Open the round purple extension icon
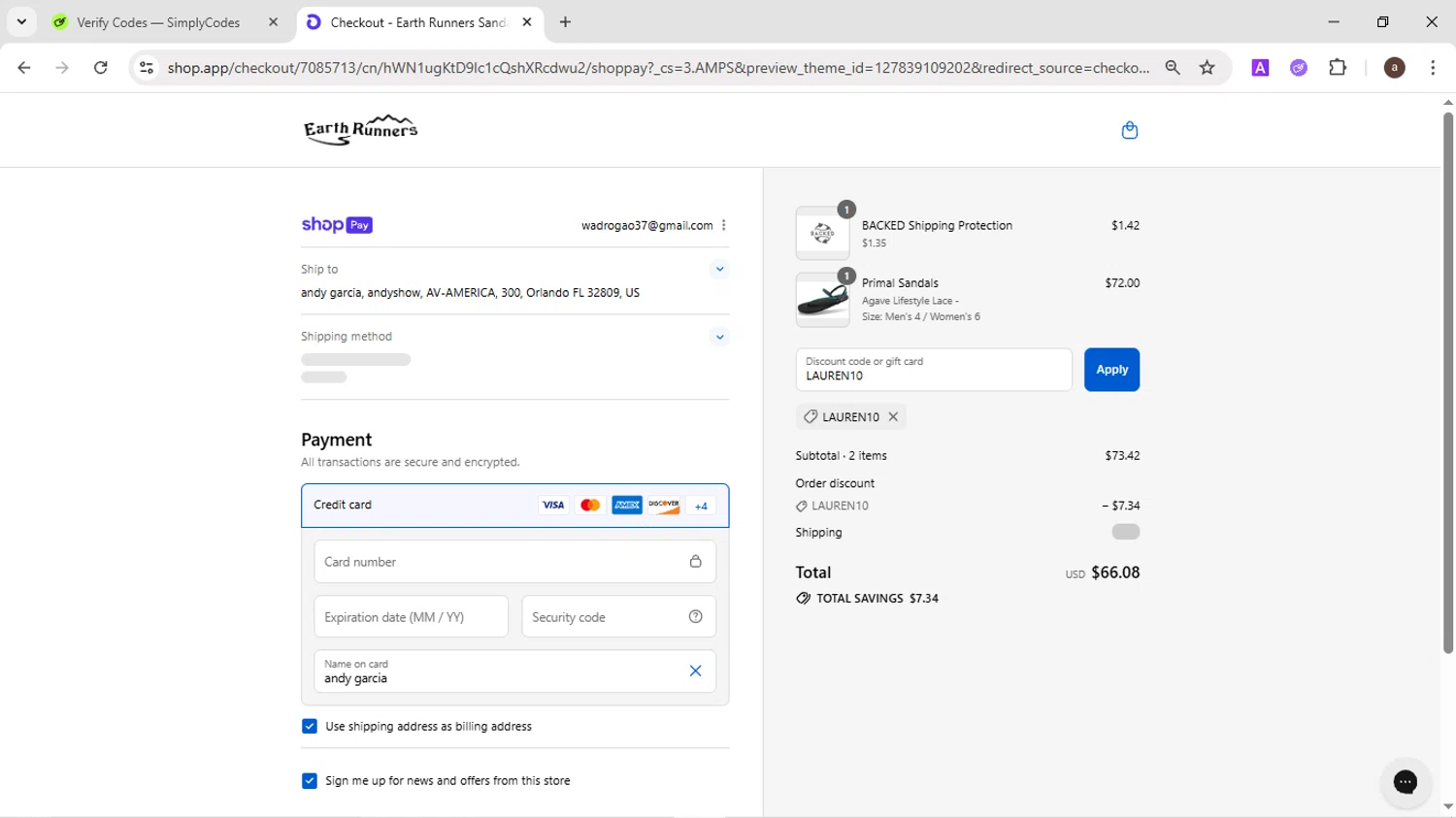Image resolution: width=1456 pixels, height=818 pixels. 1299,68
